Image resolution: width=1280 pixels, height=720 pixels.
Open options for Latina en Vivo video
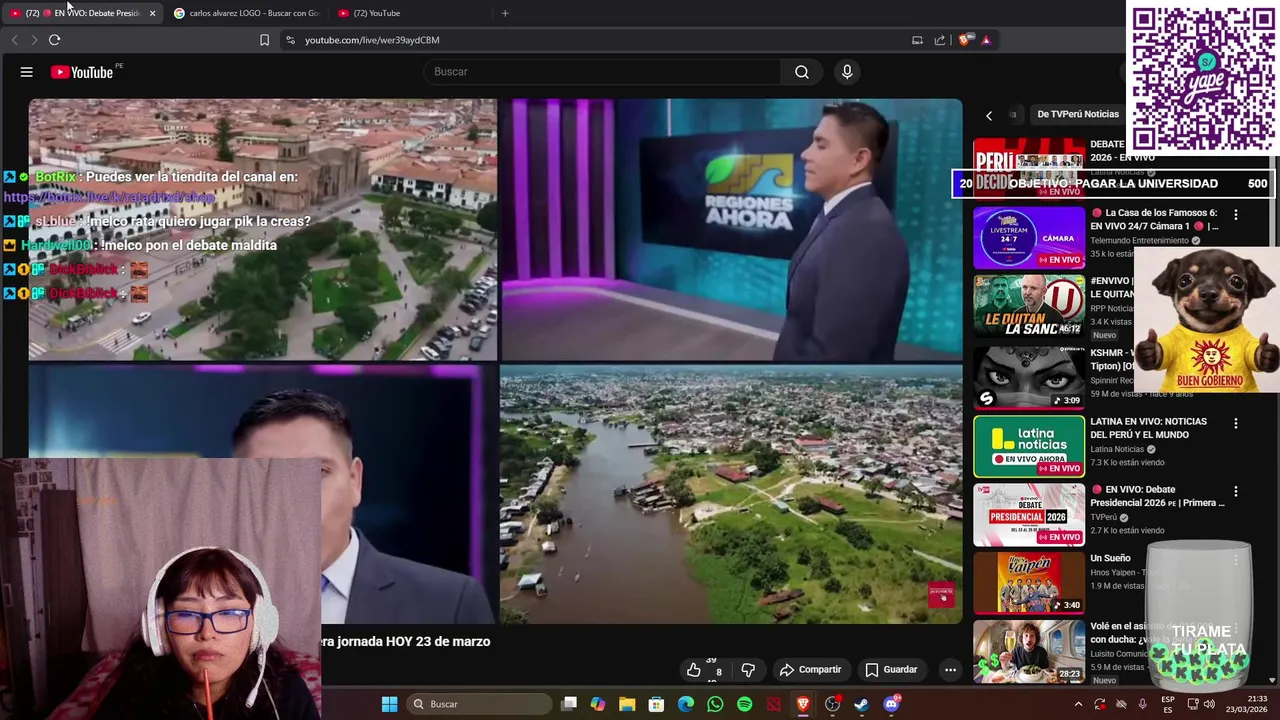pos(1236,423)
